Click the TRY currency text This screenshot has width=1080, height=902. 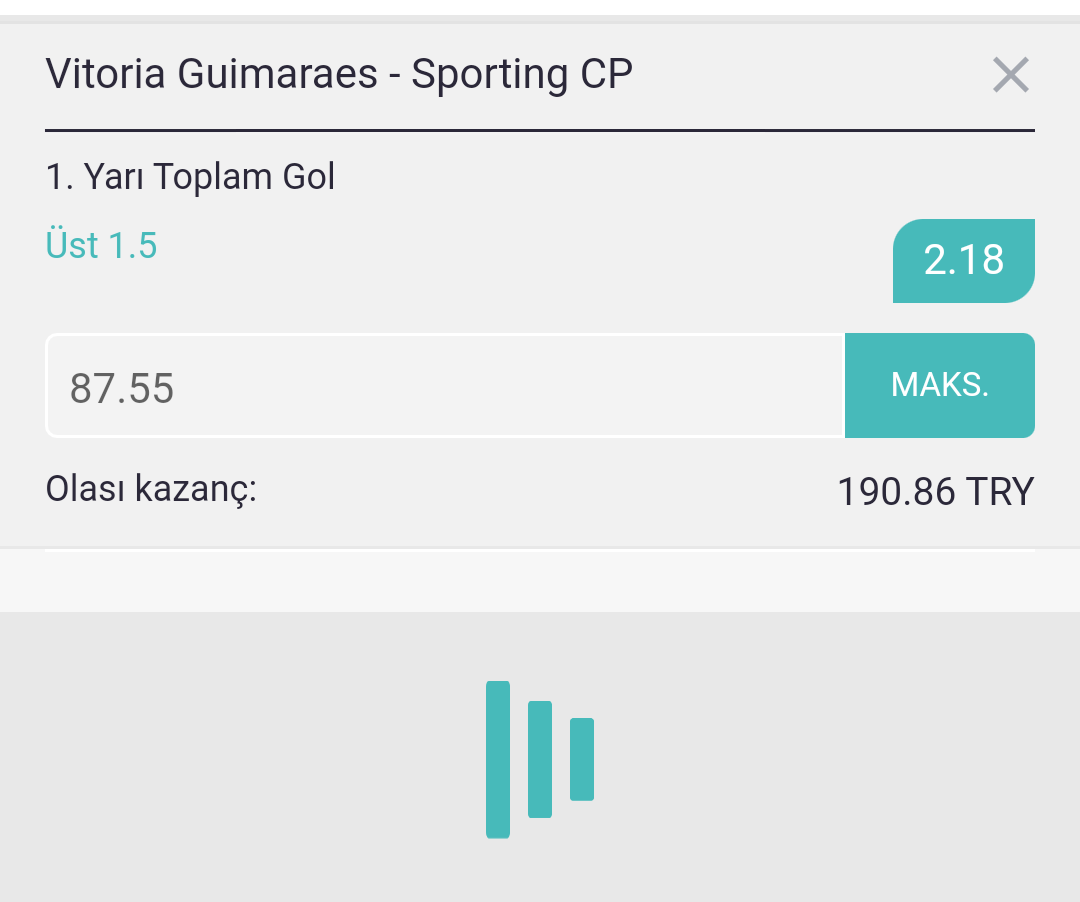coord(1000,492)
